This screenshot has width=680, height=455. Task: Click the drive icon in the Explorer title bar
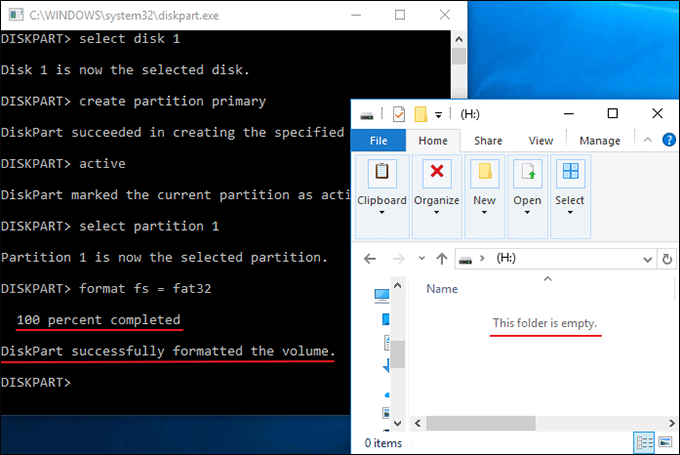(367, 115)
